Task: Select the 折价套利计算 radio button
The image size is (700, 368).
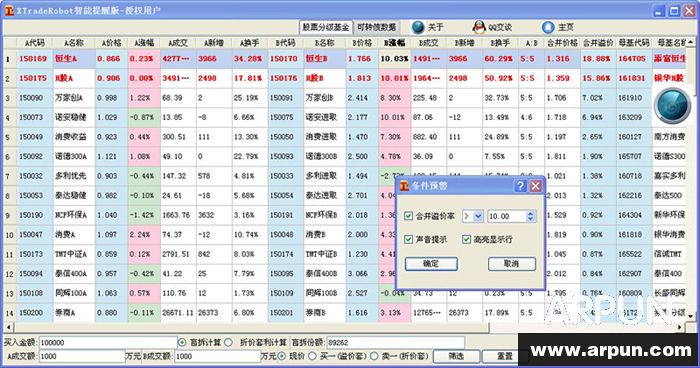Action: pyautogui.click(x=229, y=342)
